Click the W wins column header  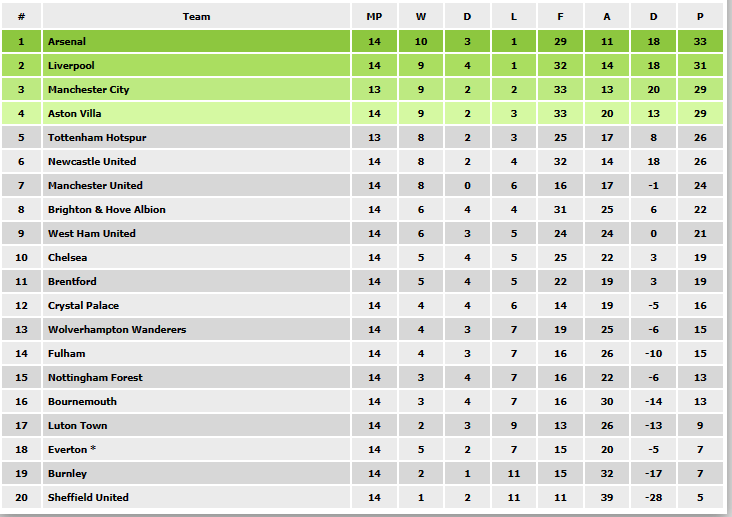coord(421,16)
